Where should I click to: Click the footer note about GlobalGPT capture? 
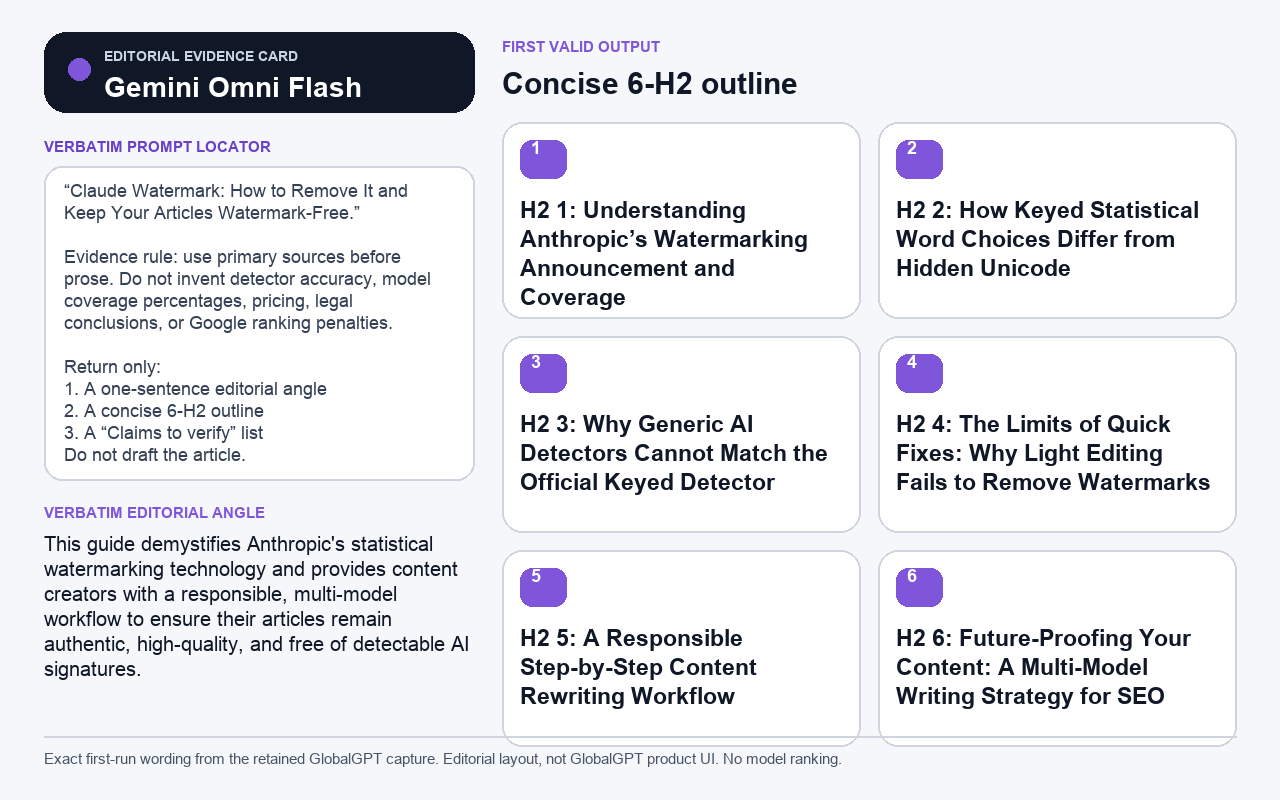[x=443, y=759]
